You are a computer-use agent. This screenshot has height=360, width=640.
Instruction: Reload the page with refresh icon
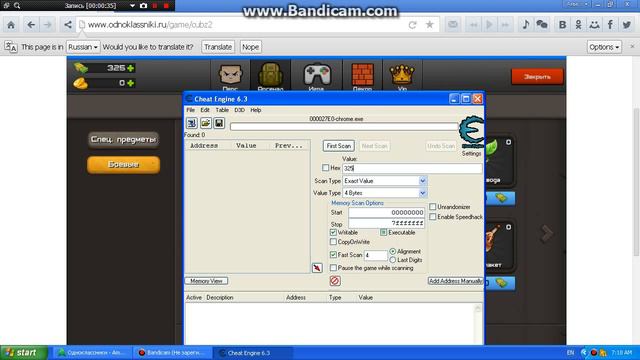(412, 25)
